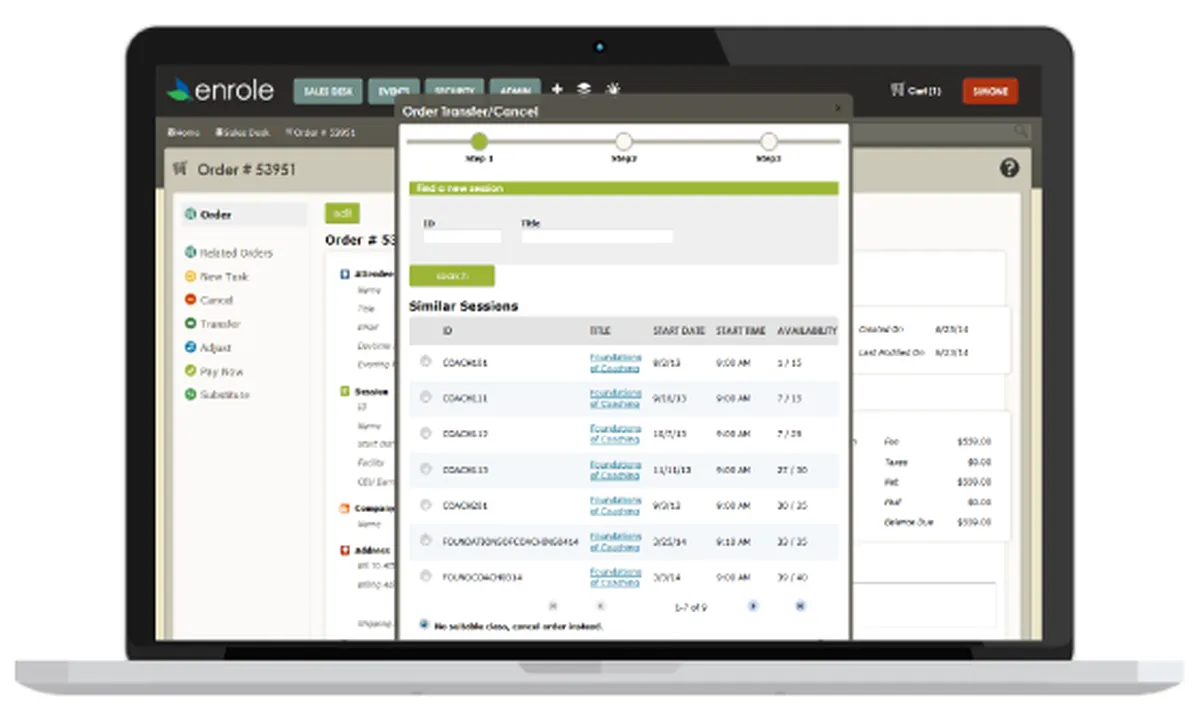Click the Step 3 progress marker

(x=768, y=141)
